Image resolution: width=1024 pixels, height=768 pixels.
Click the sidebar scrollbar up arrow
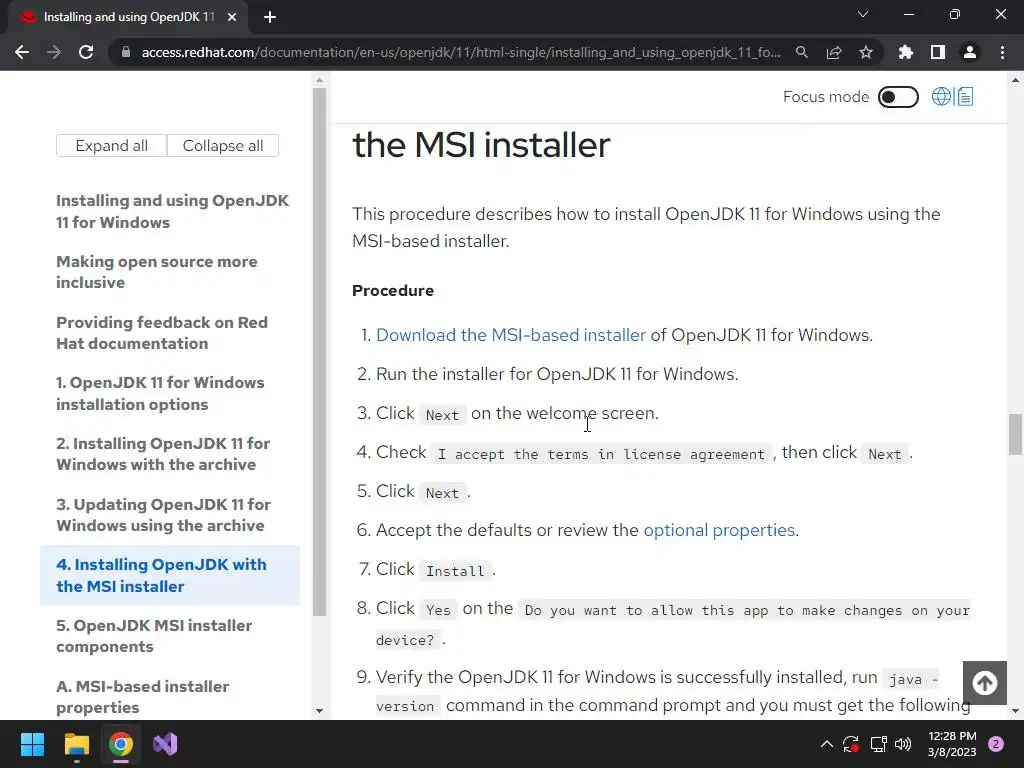pos(319,80)
